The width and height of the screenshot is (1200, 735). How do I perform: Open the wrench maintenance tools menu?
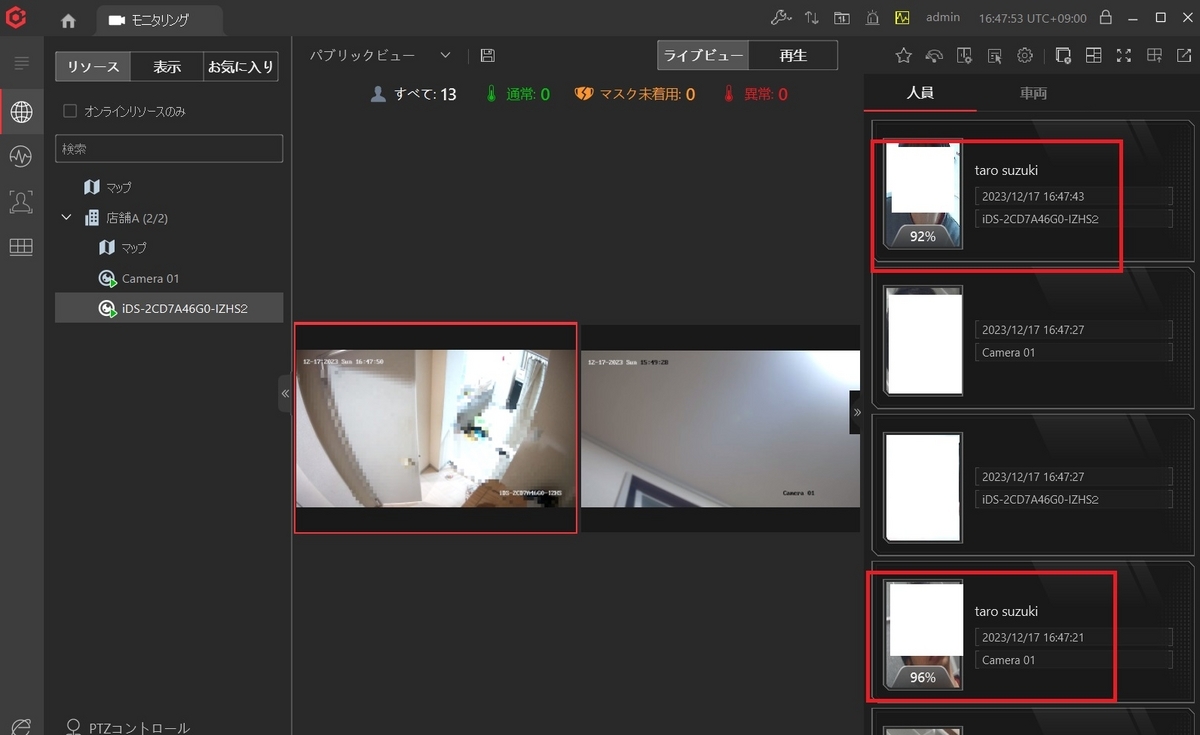pyautogui.click(x=781, y=18)
